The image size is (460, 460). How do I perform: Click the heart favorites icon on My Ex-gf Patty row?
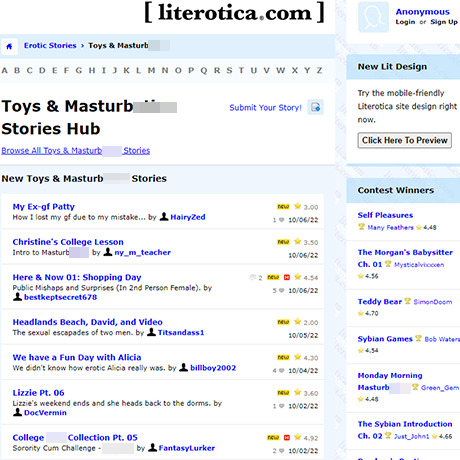click(282, 220)
